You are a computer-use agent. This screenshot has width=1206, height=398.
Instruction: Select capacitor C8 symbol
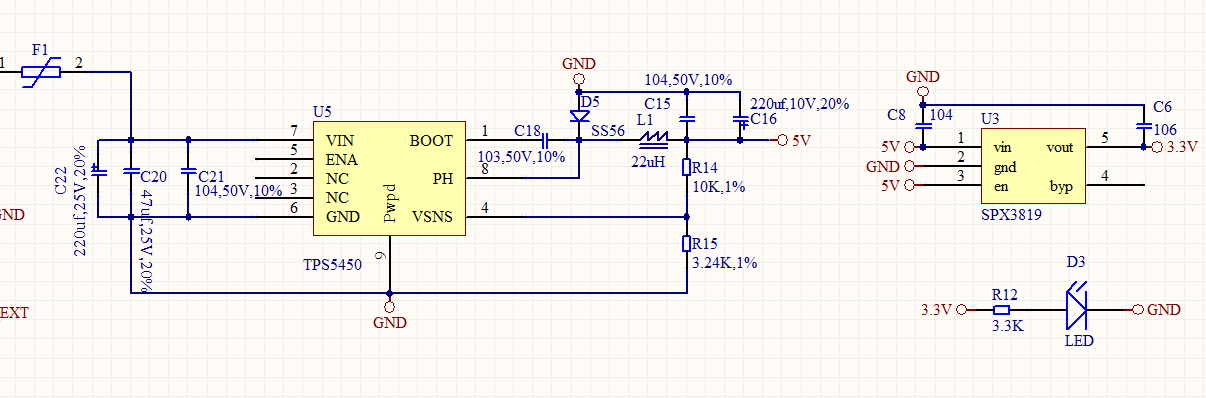click(923, 127)
